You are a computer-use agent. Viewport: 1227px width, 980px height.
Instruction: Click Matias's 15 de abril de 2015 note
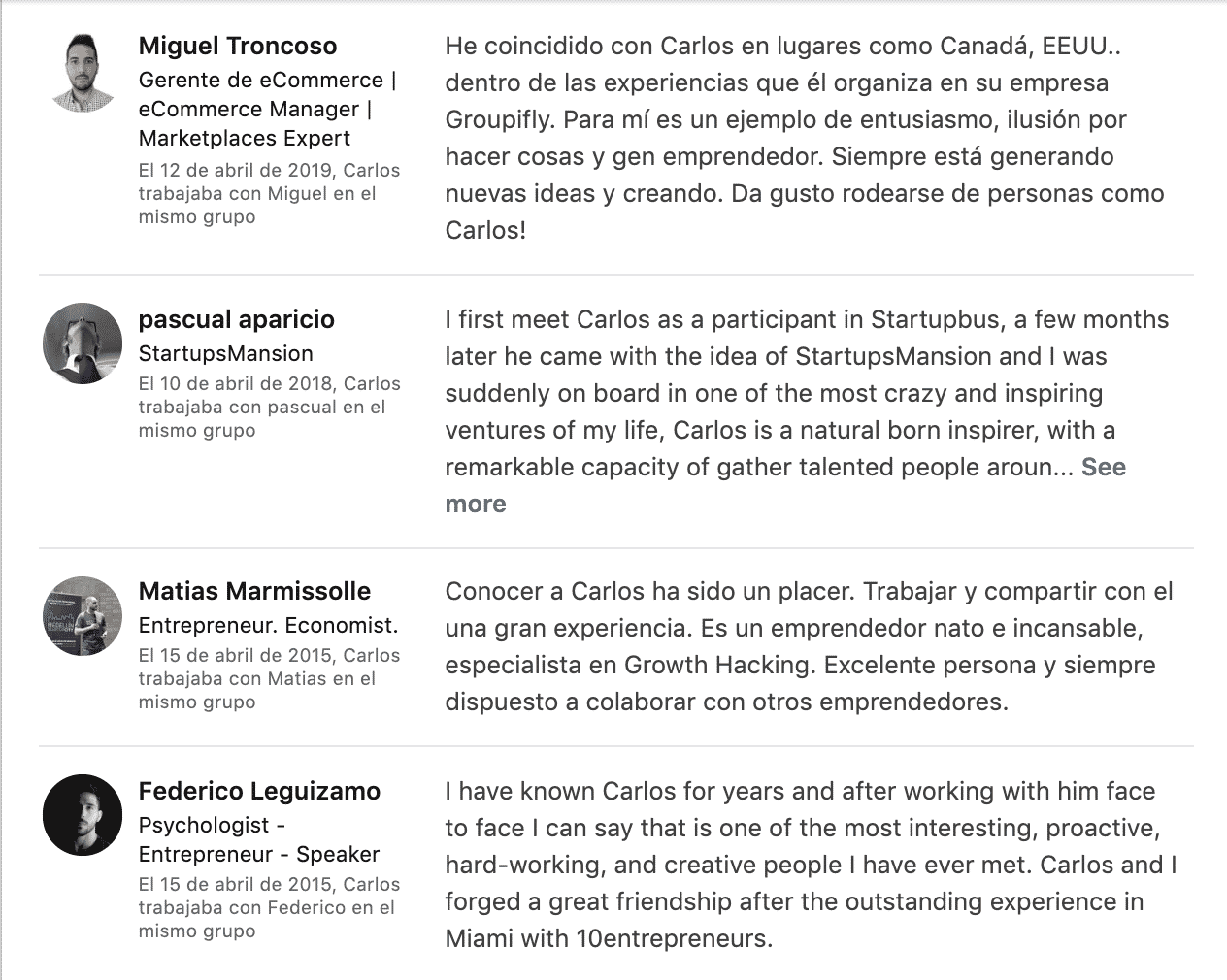coord(269,678)
